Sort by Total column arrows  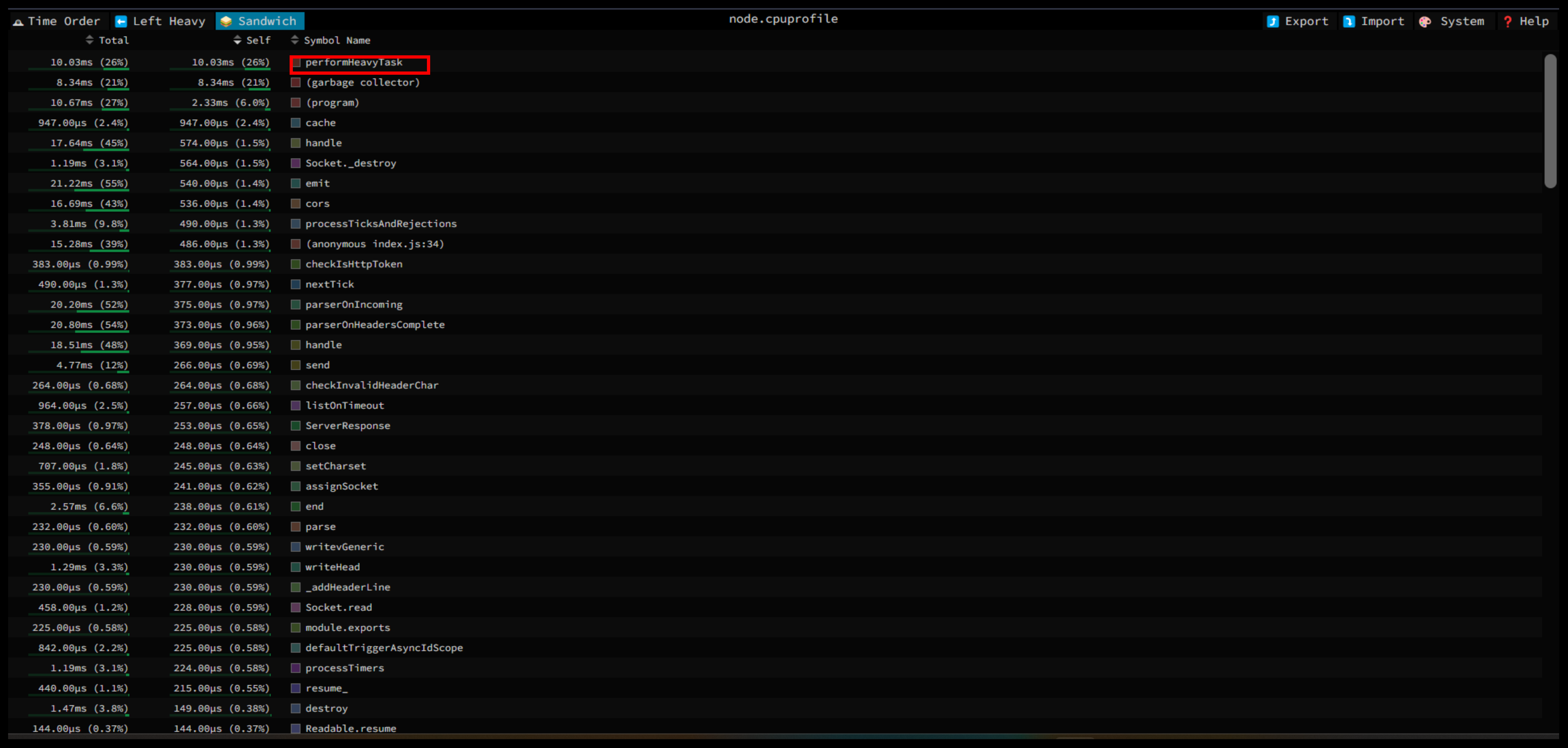[x=89, y=40]
